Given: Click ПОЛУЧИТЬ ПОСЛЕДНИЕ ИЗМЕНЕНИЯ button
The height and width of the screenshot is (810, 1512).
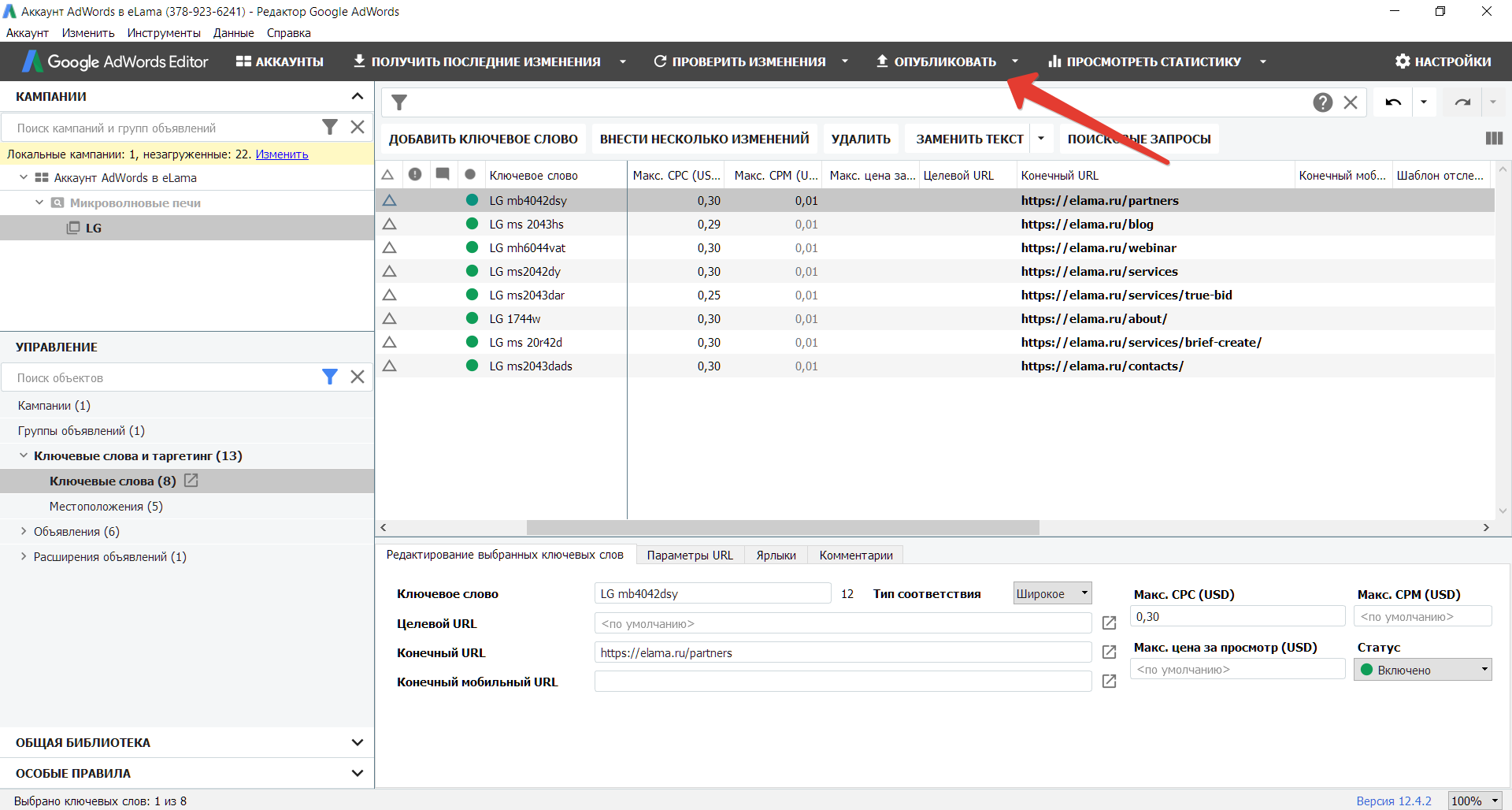Looking at the screenshot, I should 476,61.
